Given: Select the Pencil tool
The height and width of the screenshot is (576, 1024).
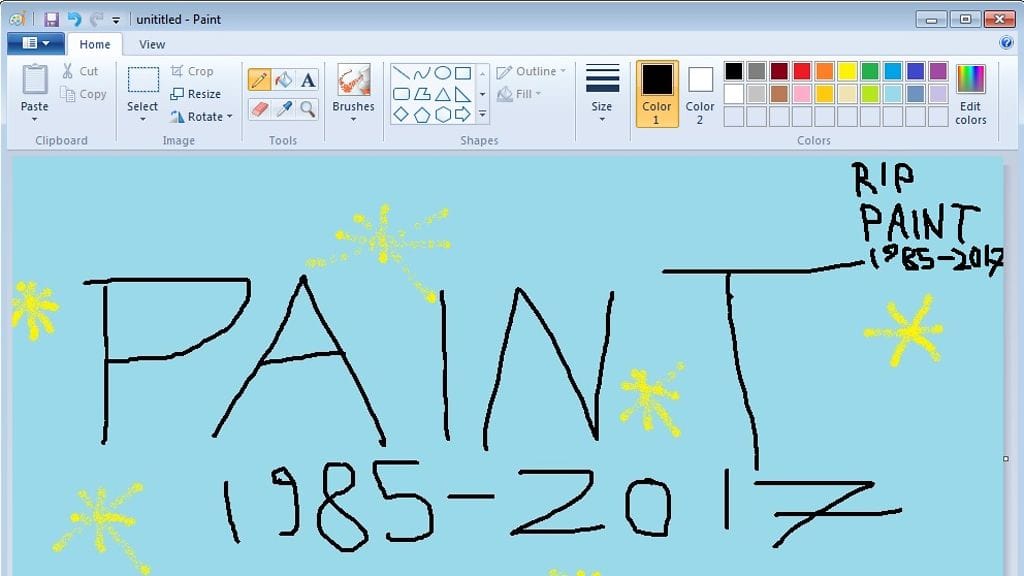Looking at the screenshot, I should [x=259, y=80].
